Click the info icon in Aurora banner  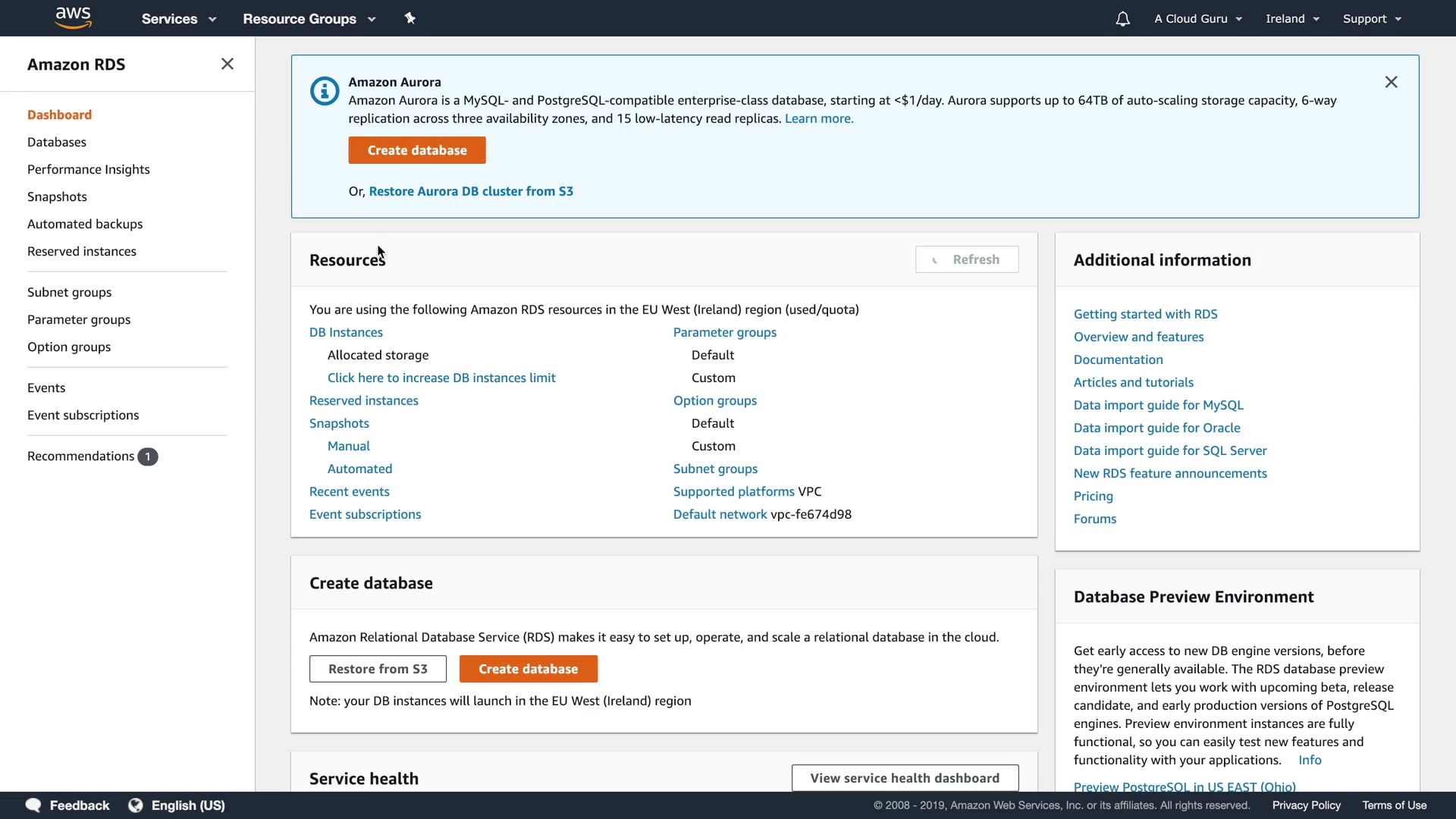(x=325, y=92)
